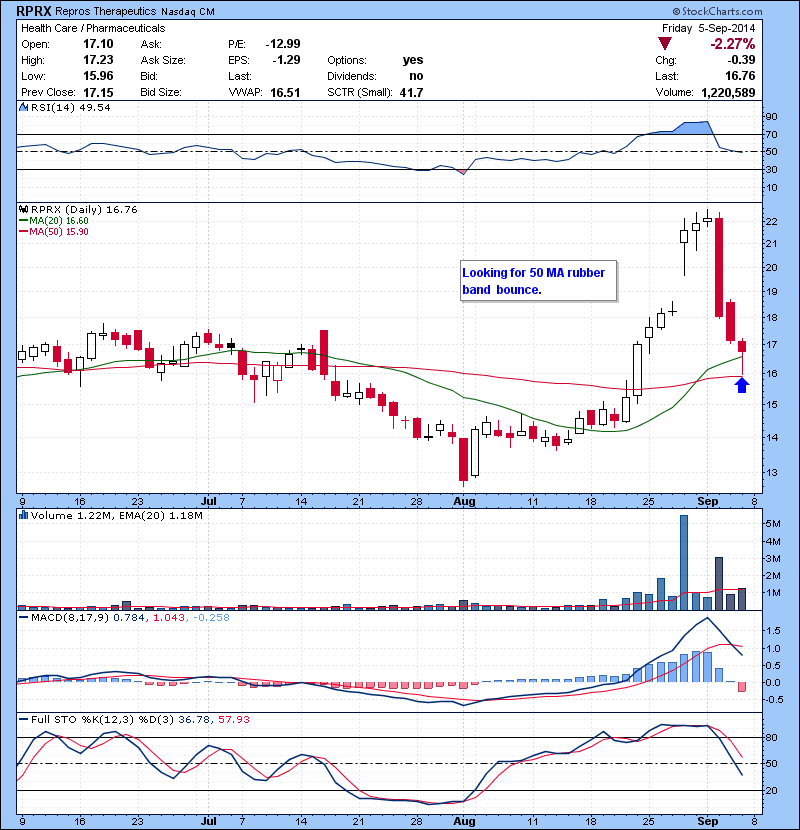Select the '50 MA rubber band bounce' note
Viewport: 800px width, 830px height.
click(538, 281)
